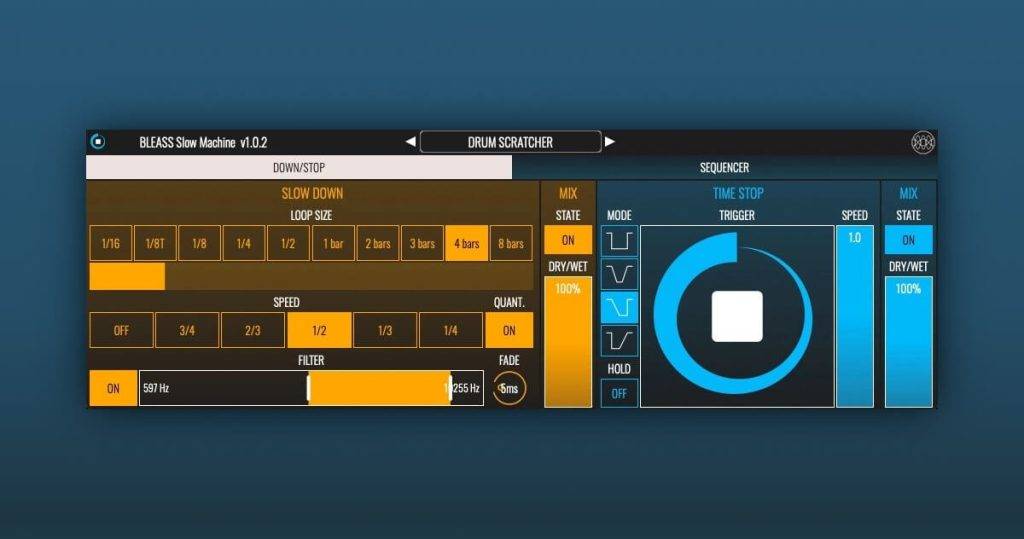Viewport: 1024px width, 539px height.
Task: Select the highlighted third mode curve
Action: 619,307
